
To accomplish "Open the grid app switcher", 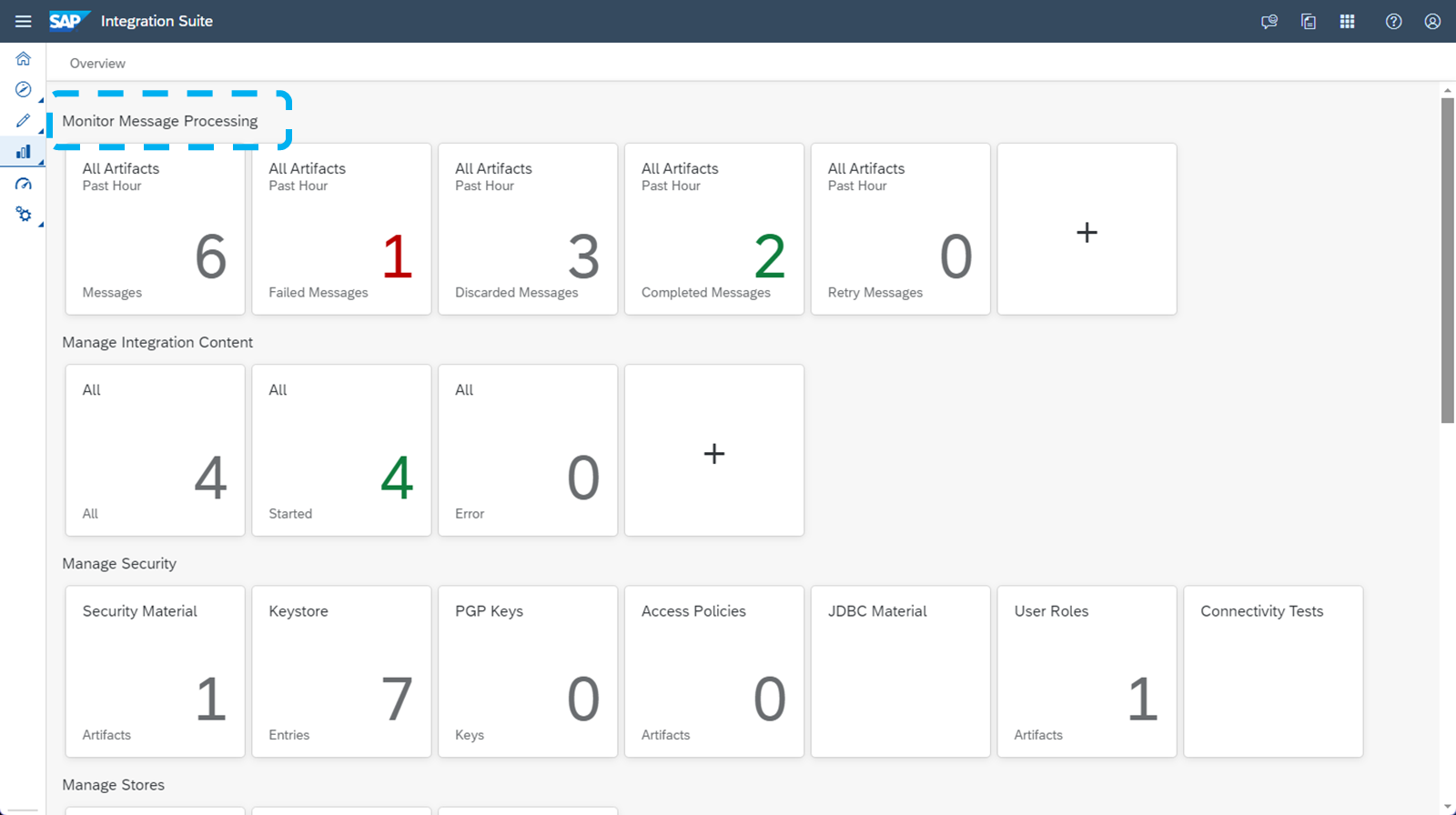I will pos(1348,22).
